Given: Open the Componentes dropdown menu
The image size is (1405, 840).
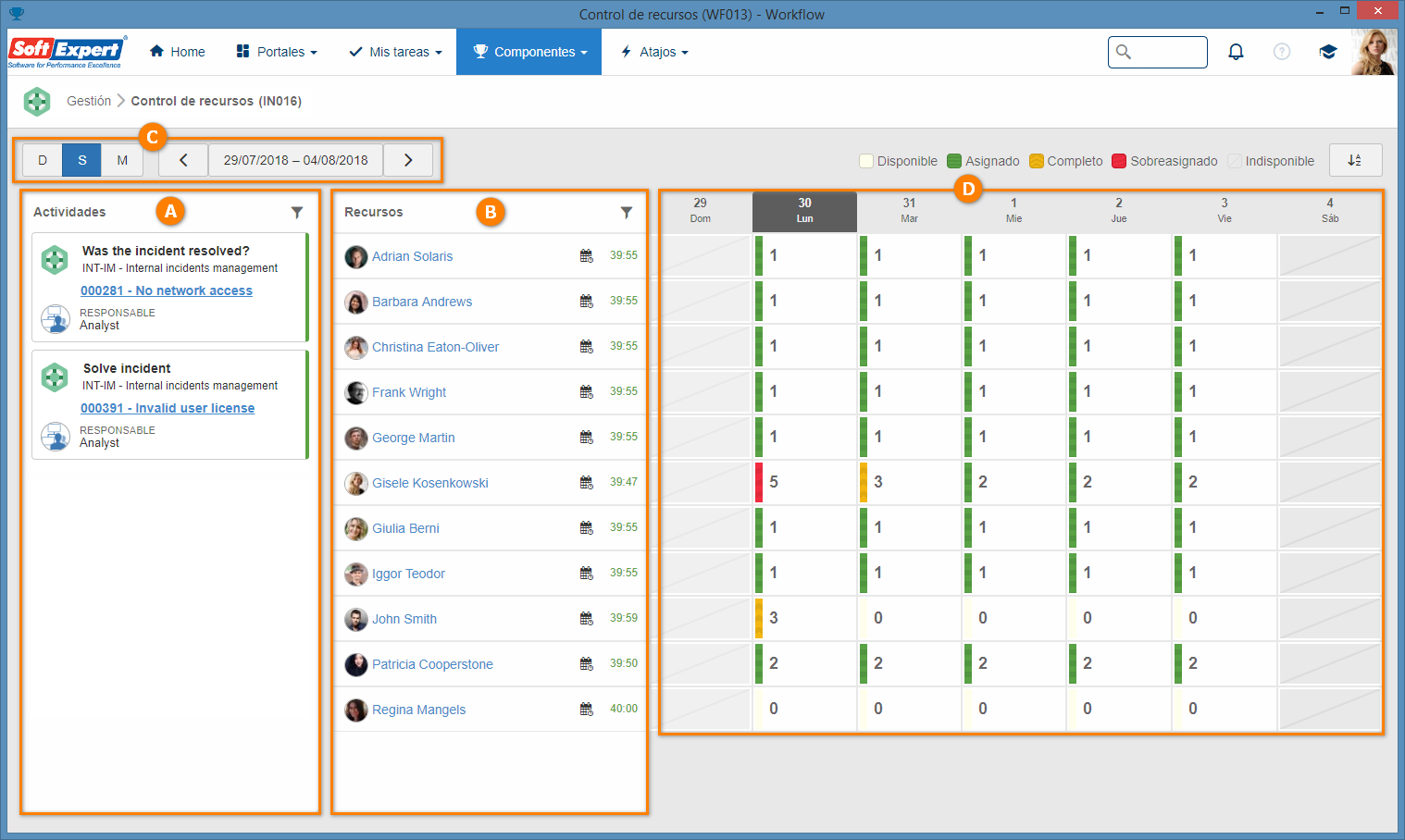Looking at the screenshot, I should tap(529, 52).
